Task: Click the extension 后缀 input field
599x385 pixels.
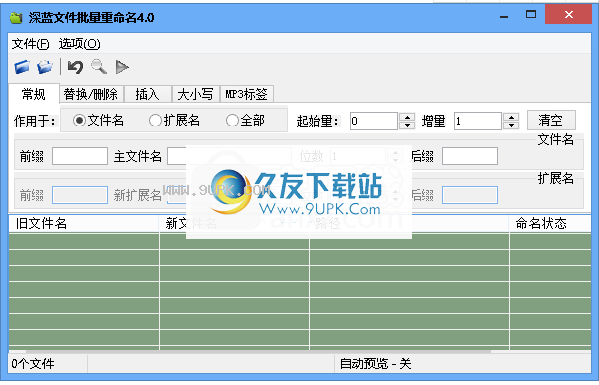Action: pyautogui.click(x=469, y=195)
